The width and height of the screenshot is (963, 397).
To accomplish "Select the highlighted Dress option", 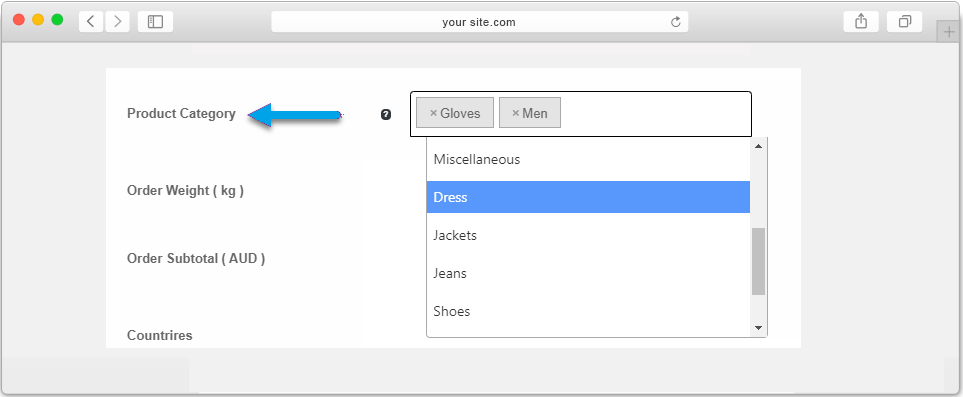I will 588,197.
